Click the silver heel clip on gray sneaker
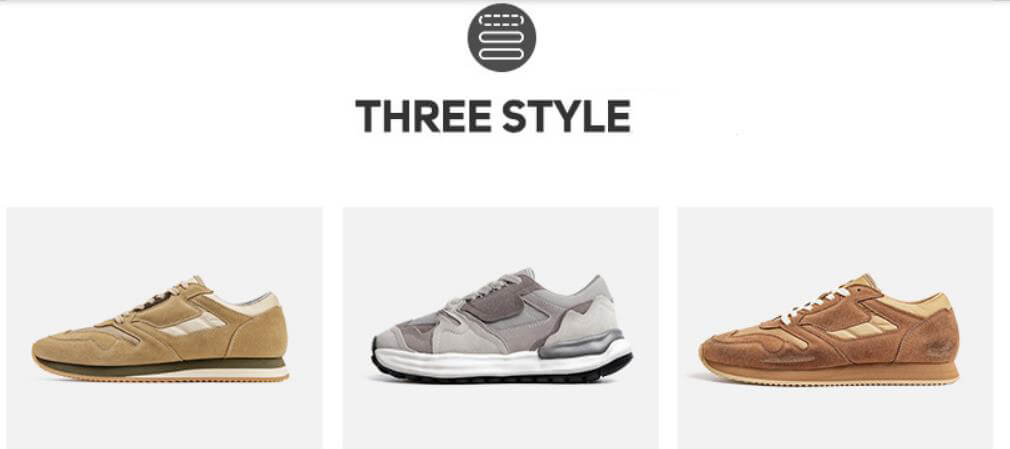Image resolution: width=1010 pixels, height=449 pixels. click(x=582, y=344)
